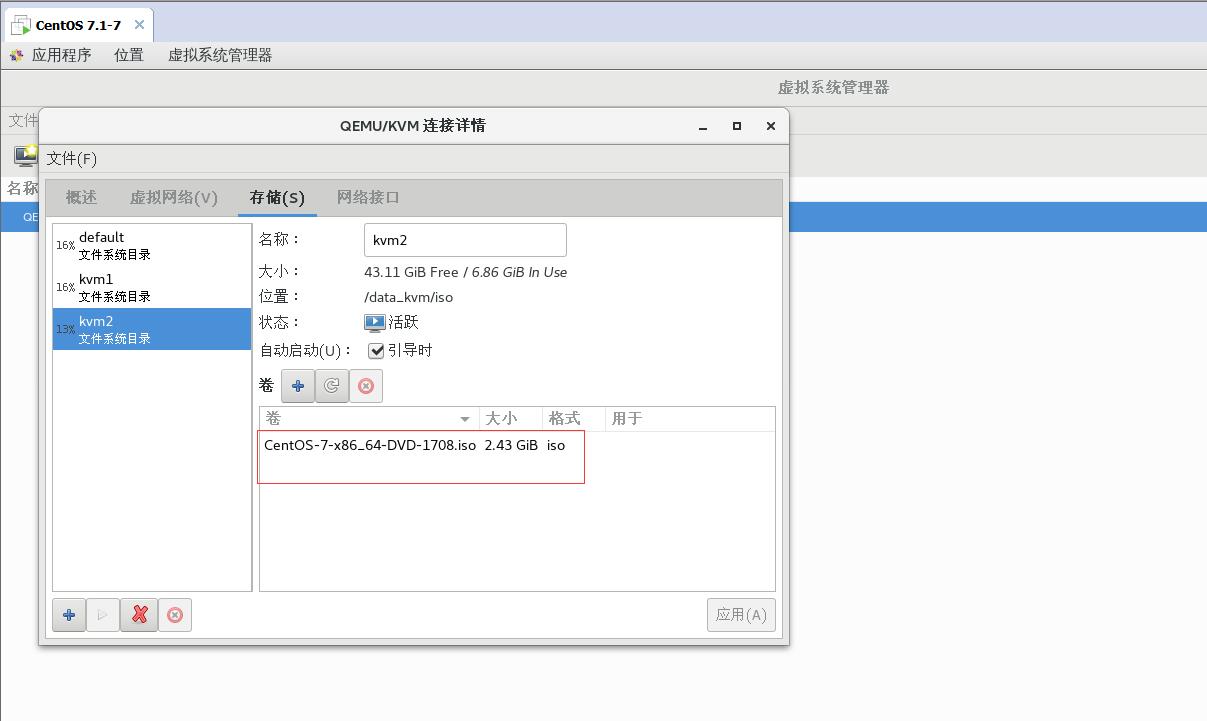Select the Storage tab

(x=277, y=197)
